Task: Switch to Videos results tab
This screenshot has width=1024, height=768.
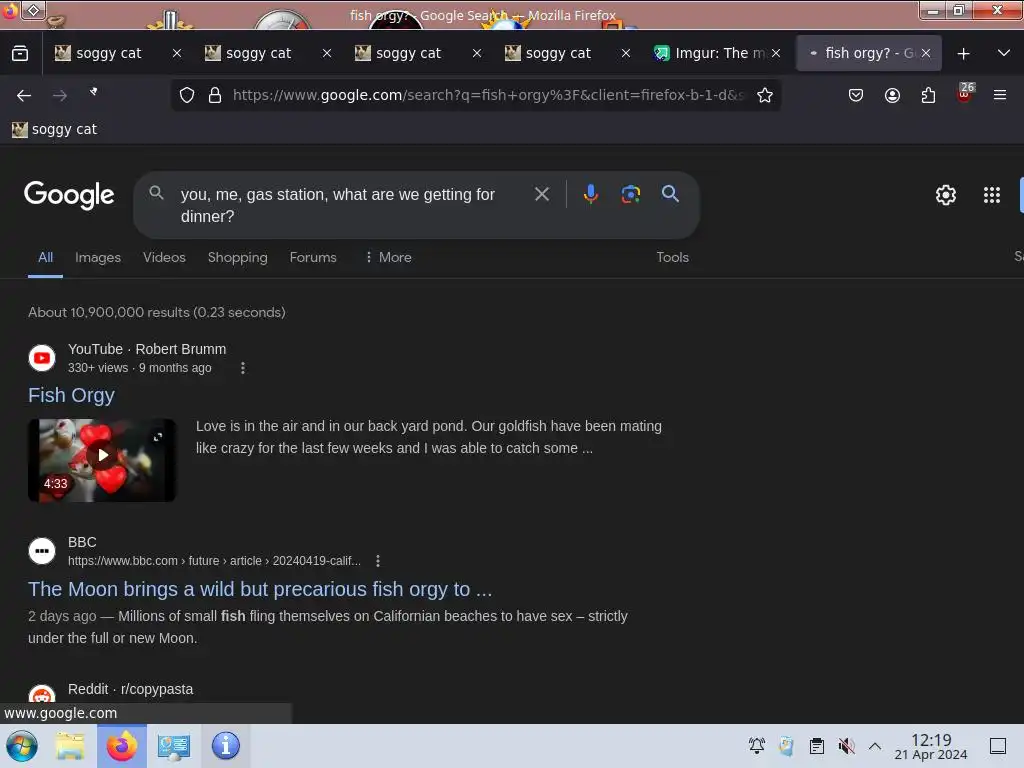Action: click(x=164, y=257)
